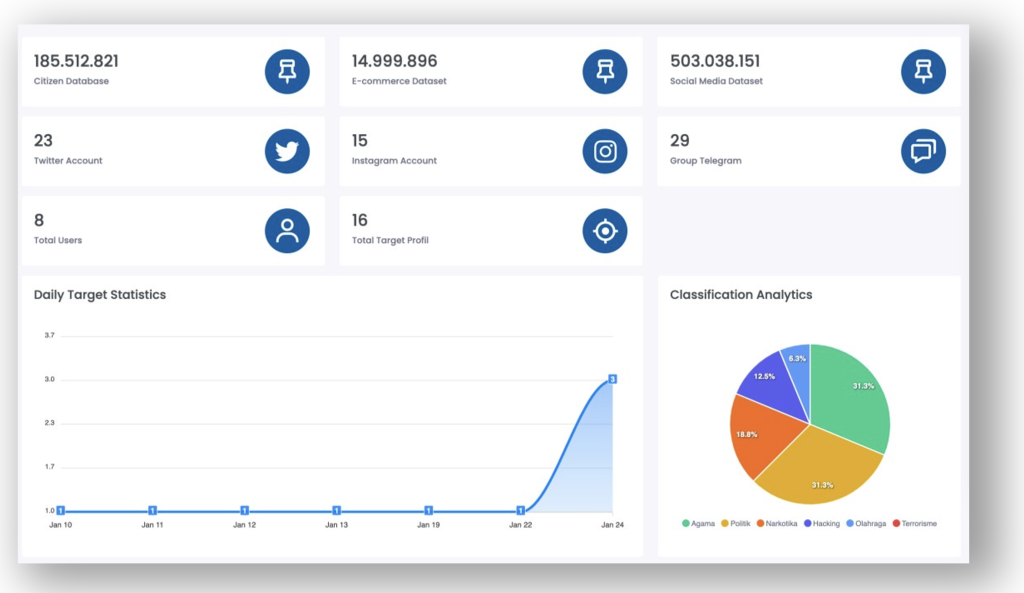Click the Twitter bird icon
Viewport: 1024px width, 593px height.
click(287, 151)
